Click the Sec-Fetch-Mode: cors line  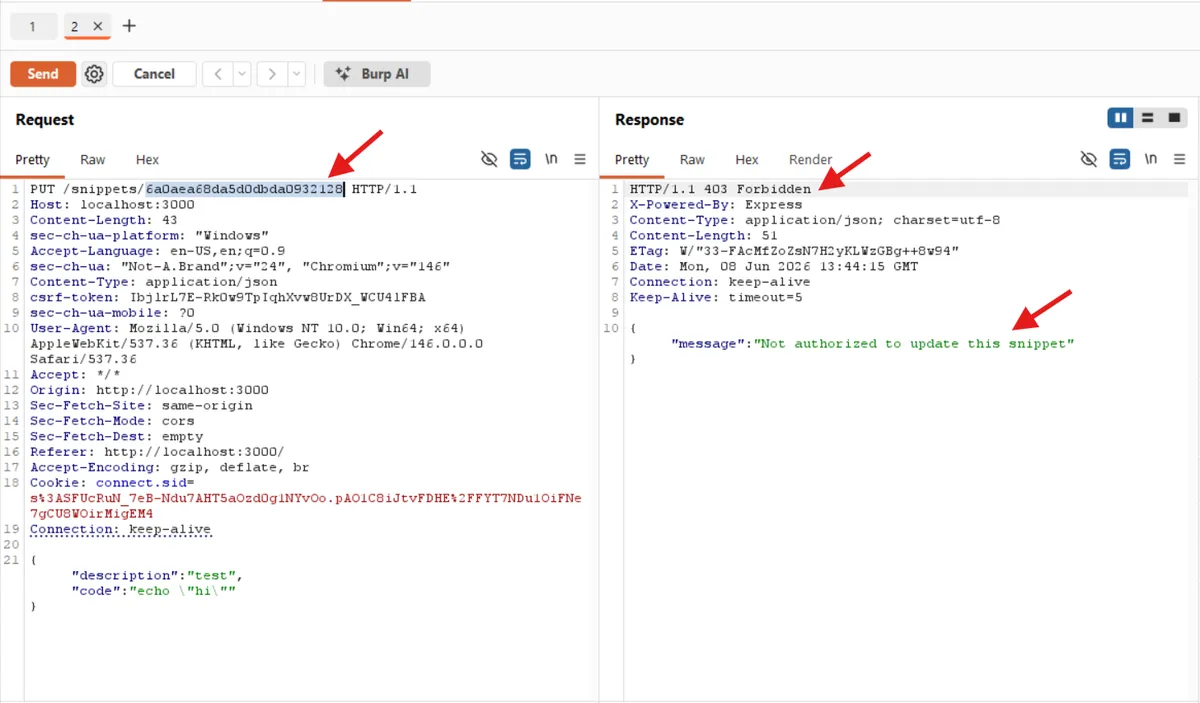pyautogui.click(x=112, y=421)
